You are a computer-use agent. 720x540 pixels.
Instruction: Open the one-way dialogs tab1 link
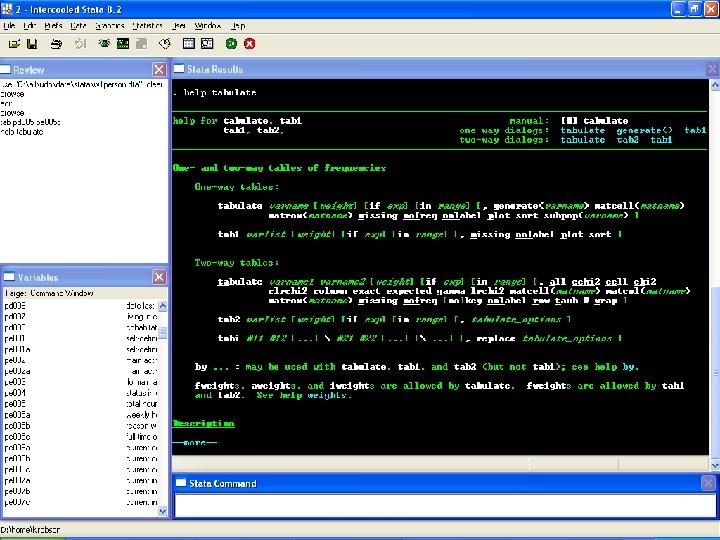pyautogui.click(x=695, y=130)
